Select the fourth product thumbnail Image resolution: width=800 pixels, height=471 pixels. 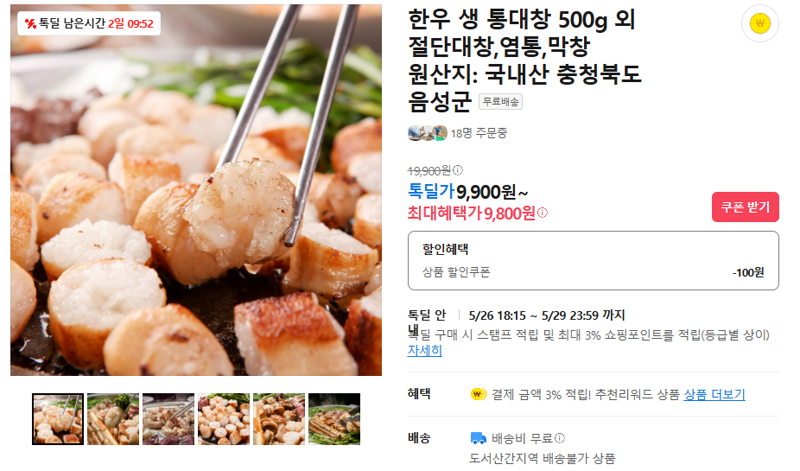(x=223, y=419)
